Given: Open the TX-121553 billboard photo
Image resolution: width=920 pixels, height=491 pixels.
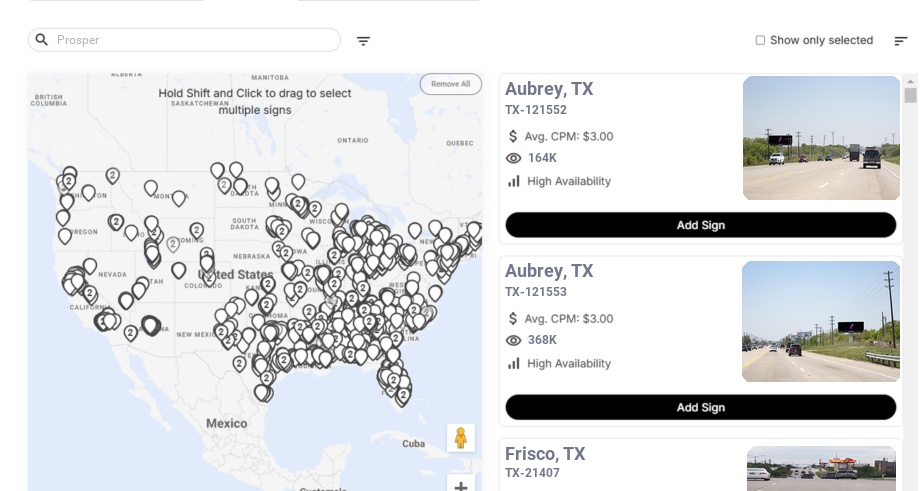Looking at the screenshot, I should [x=821, y=321].
